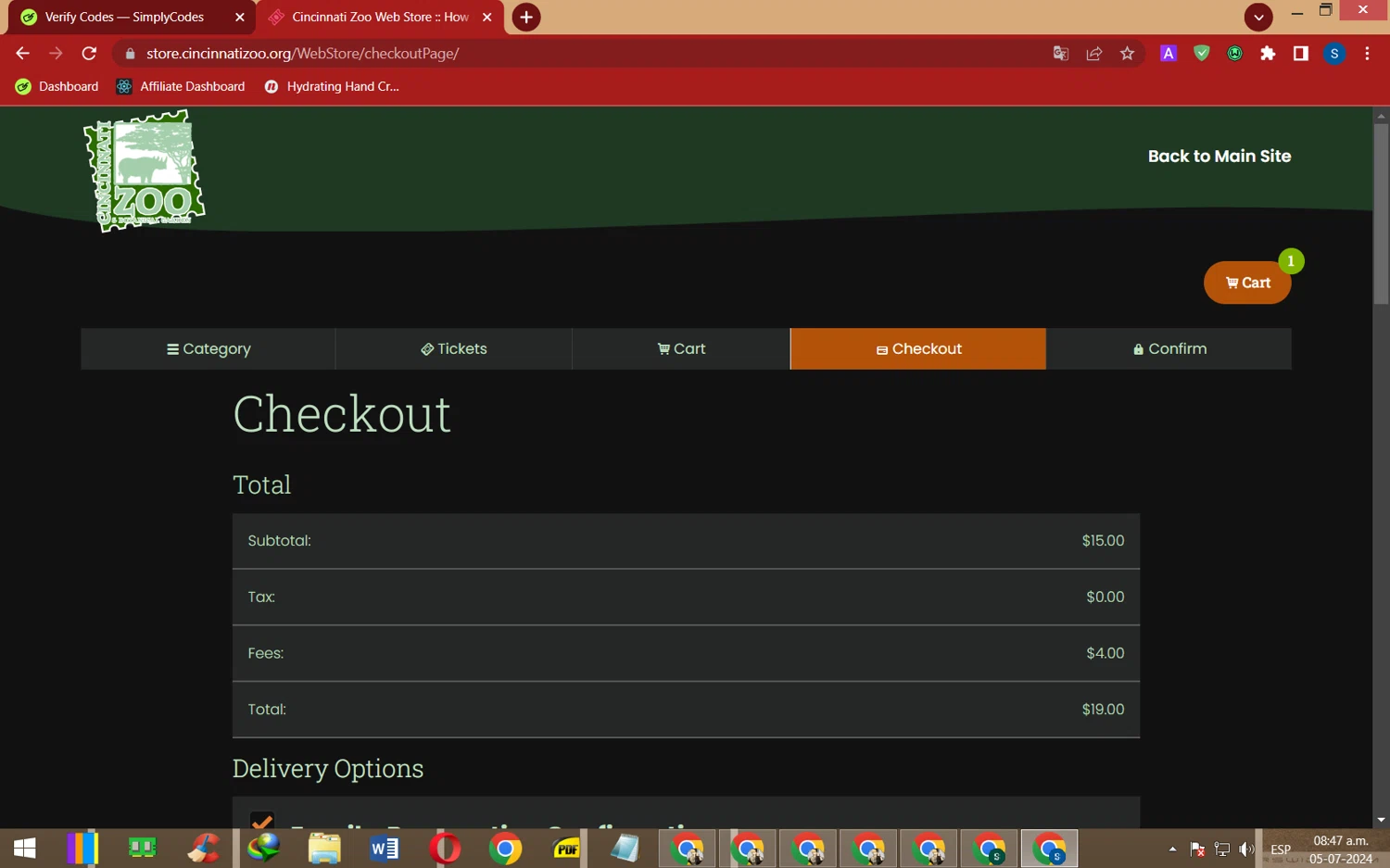Viewport: 1390px width, 868px height.
Task: Open the Affiliate Dashboard bookmark
Action: coord(181,86)
